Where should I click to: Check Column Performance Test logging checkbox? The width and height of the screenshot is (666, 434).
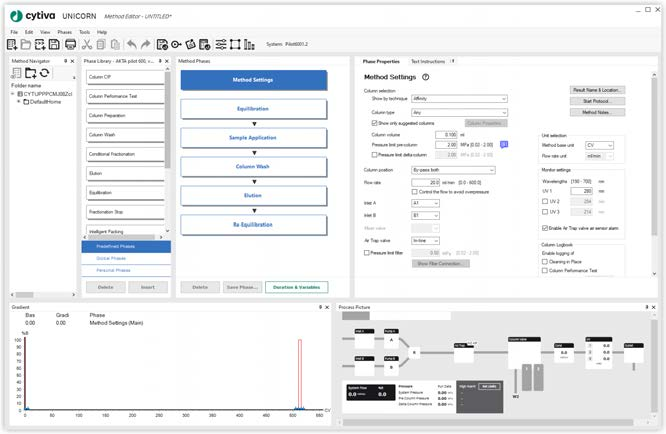coord(545,271)
